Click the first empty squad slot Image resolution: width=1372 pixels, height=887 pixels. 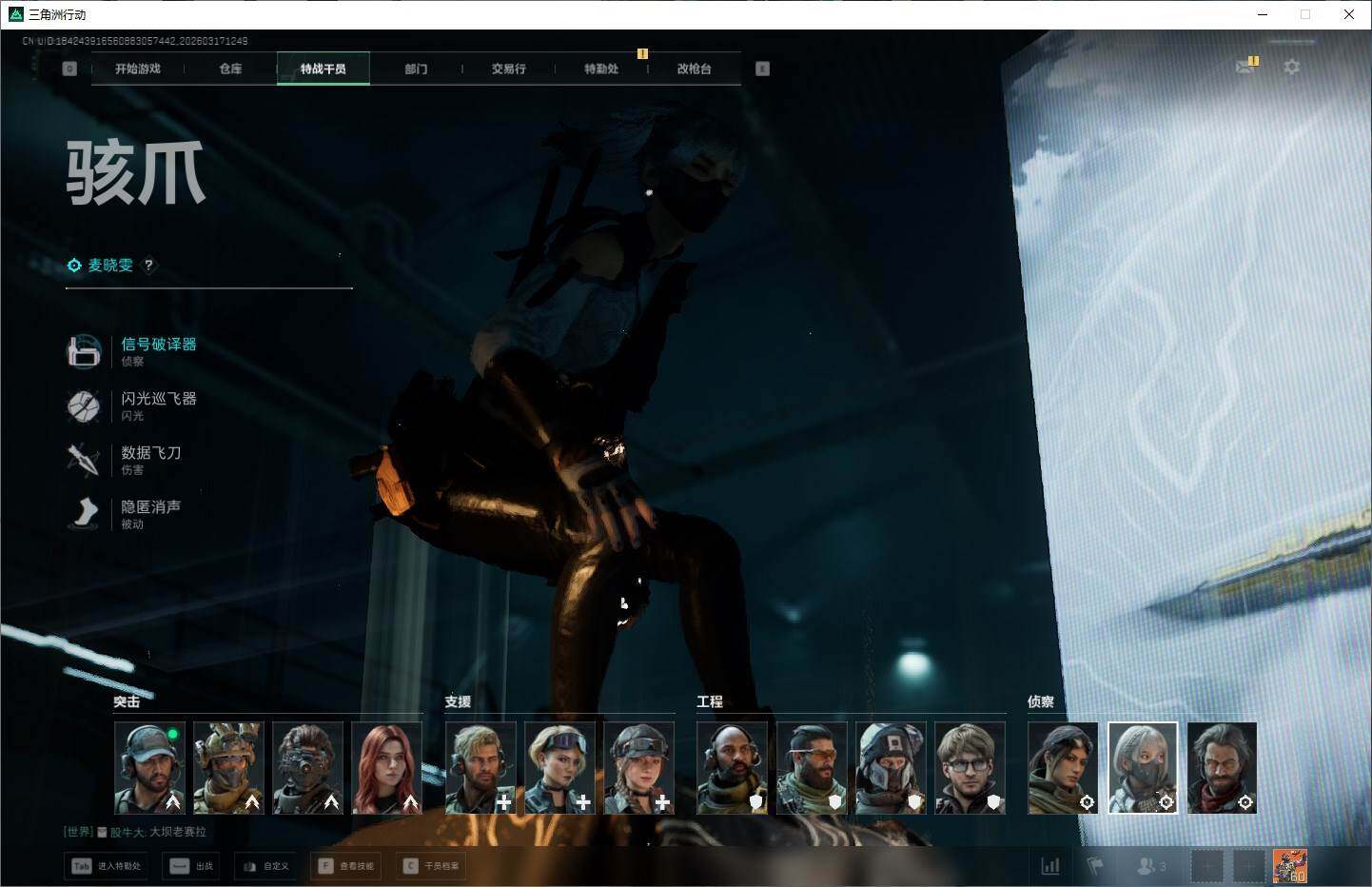pos(1207,866)
